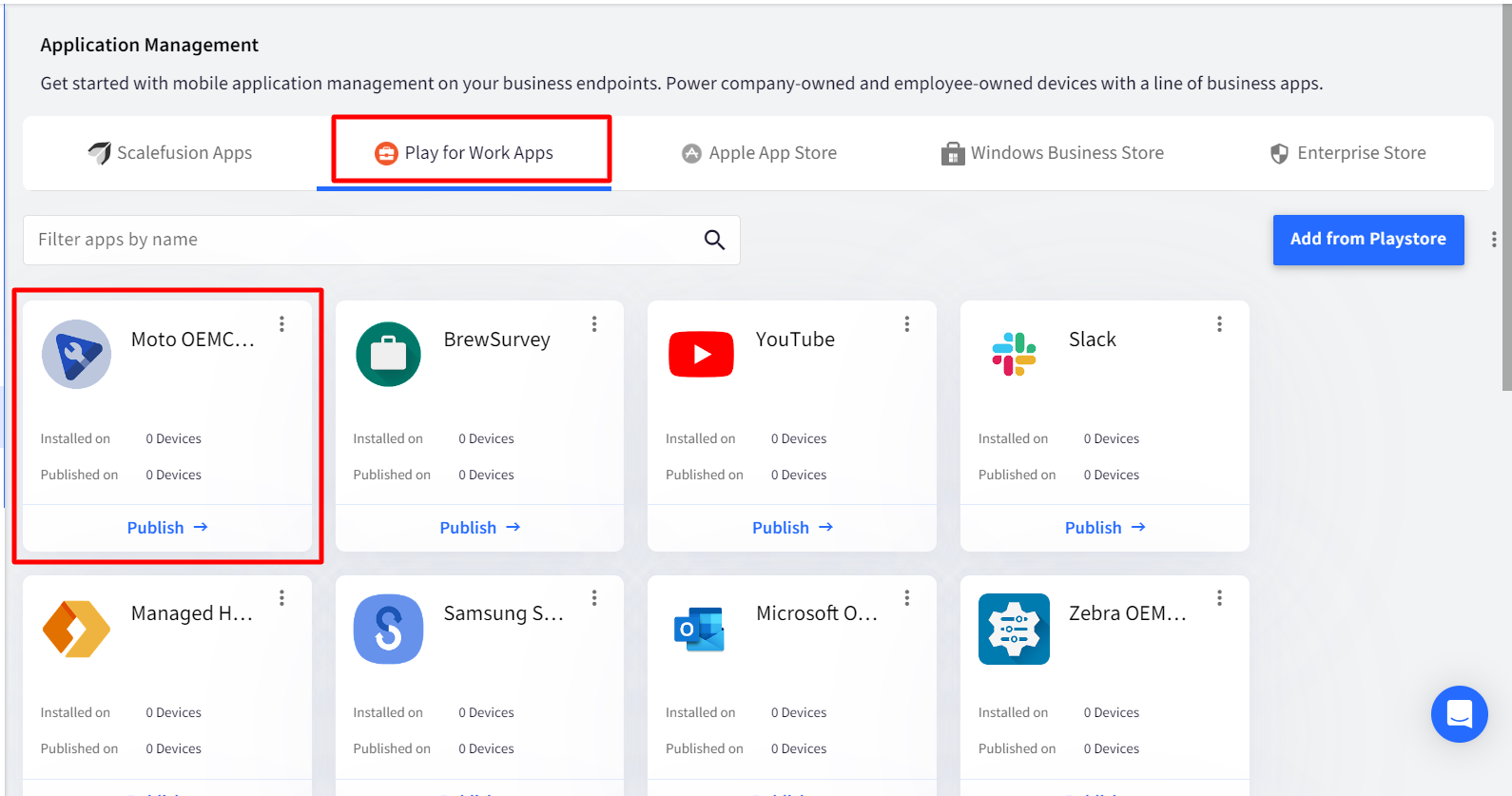The height and width of the screenshot is (796, 1512).
Task: Click the BrewSurvey title text
Action: point(497,340)
